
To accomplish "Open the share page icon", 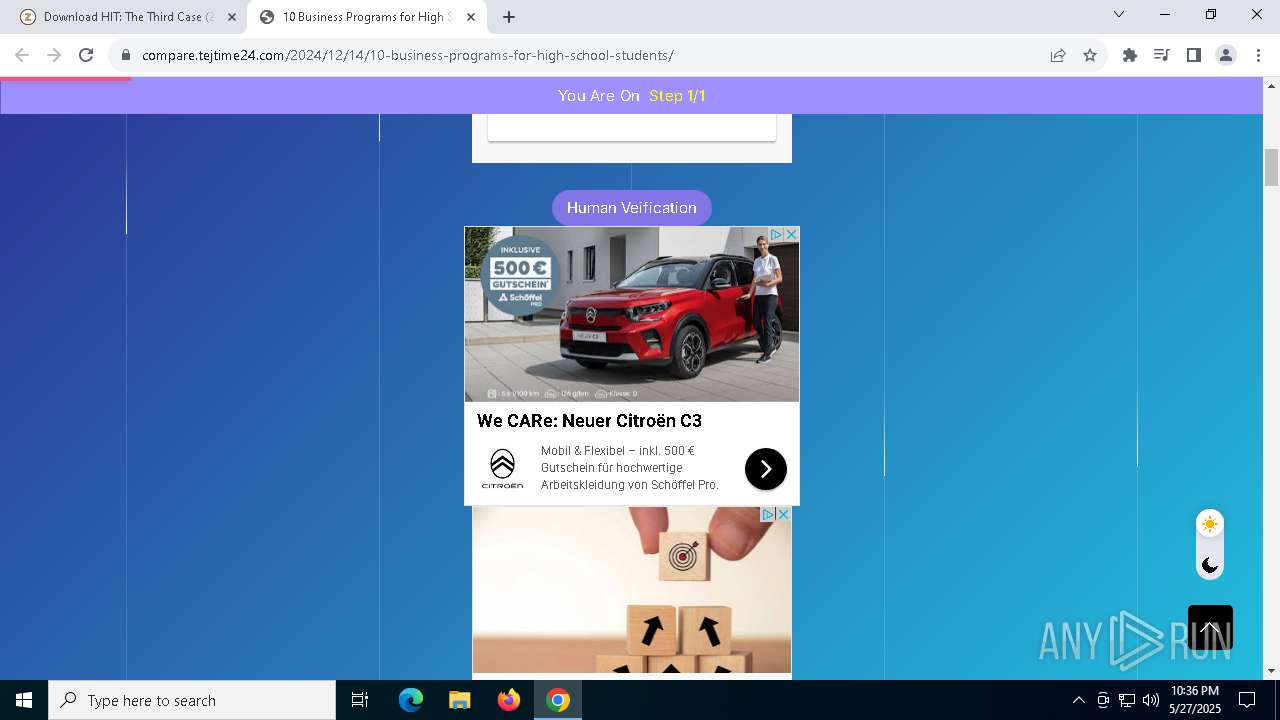I will [1058, 55].
